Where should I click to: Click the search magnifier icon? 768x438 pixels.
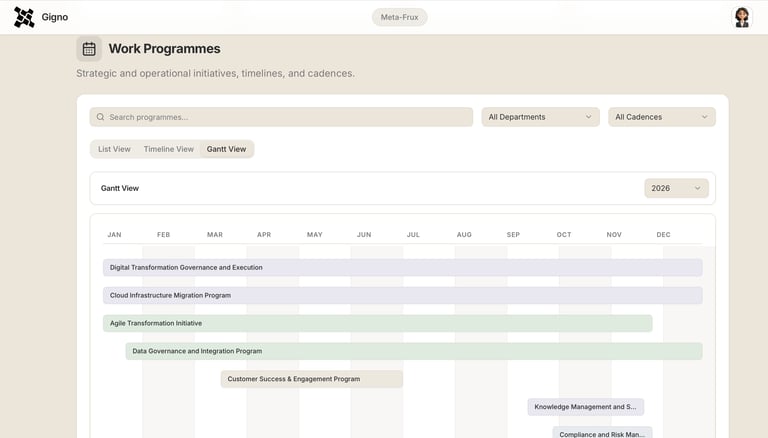(100, 117)
